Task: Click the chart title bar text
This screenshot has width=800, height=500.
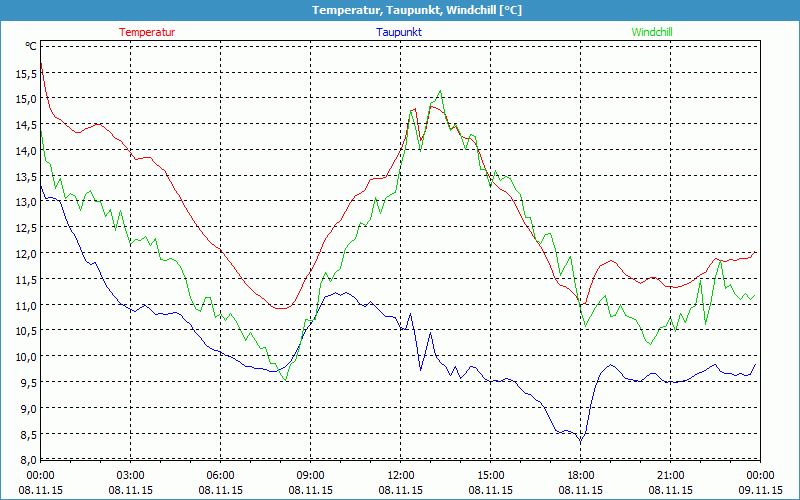Action: tap(400, 10)
